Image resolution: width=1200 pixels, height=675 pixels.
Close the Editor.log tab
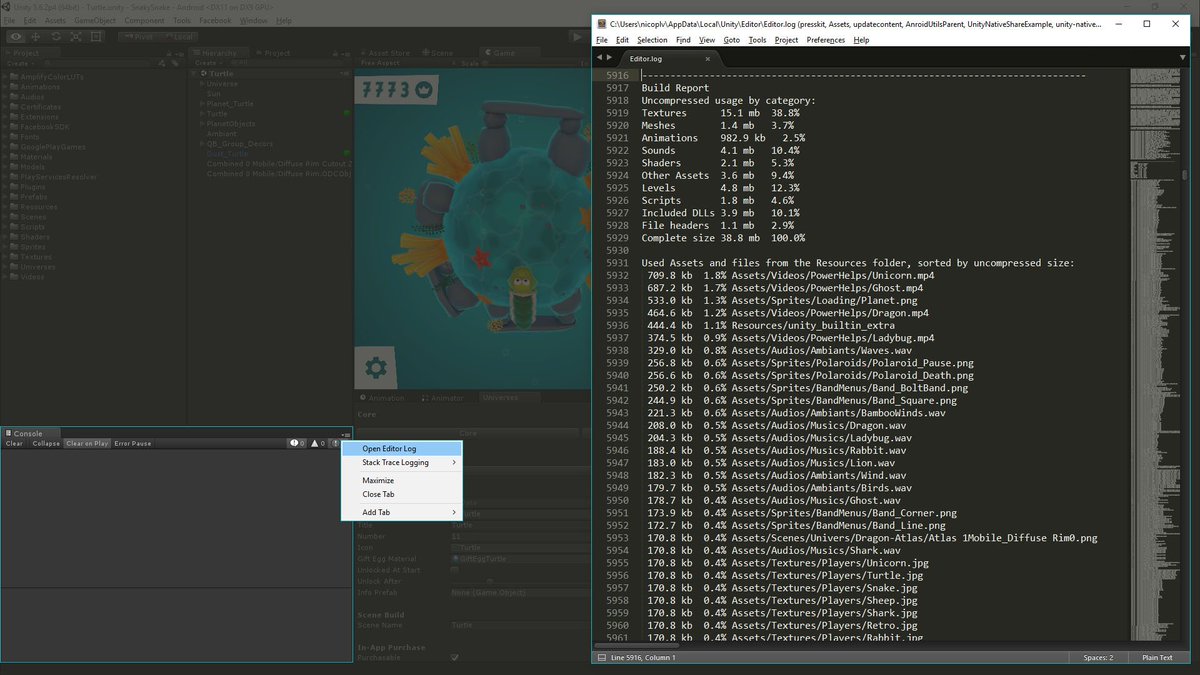pyautogui.click(x=707, y=58)
